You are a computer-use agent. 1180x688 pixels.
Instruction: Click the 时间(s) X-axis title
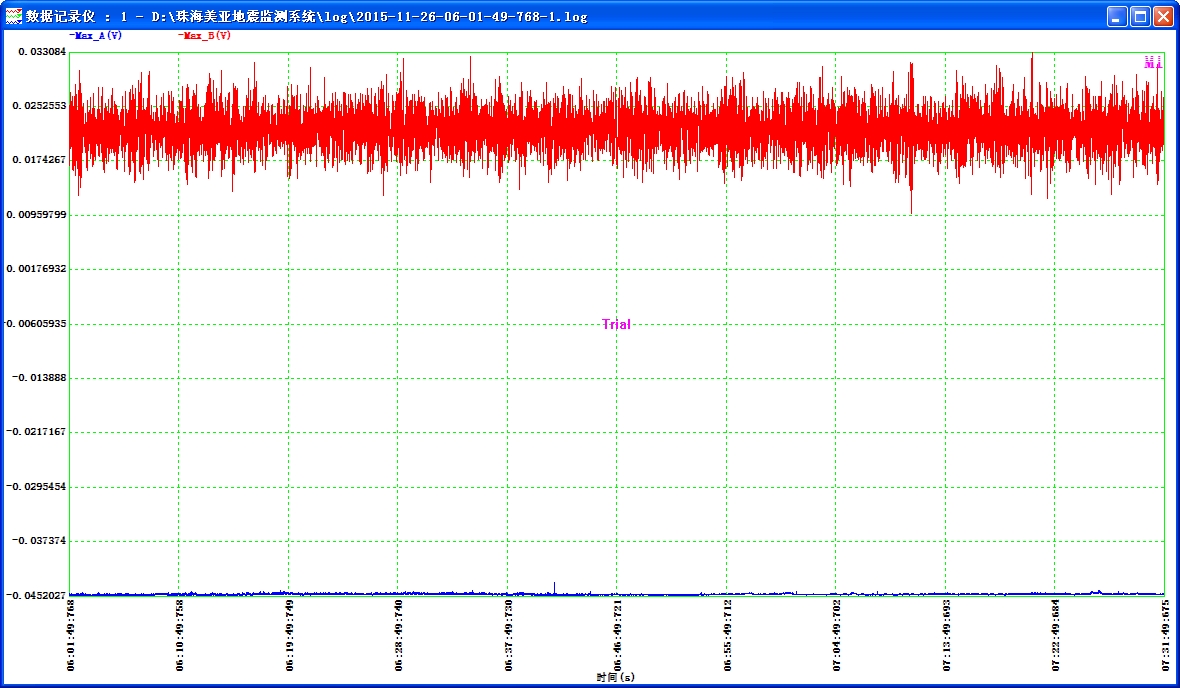coord(616,677)
